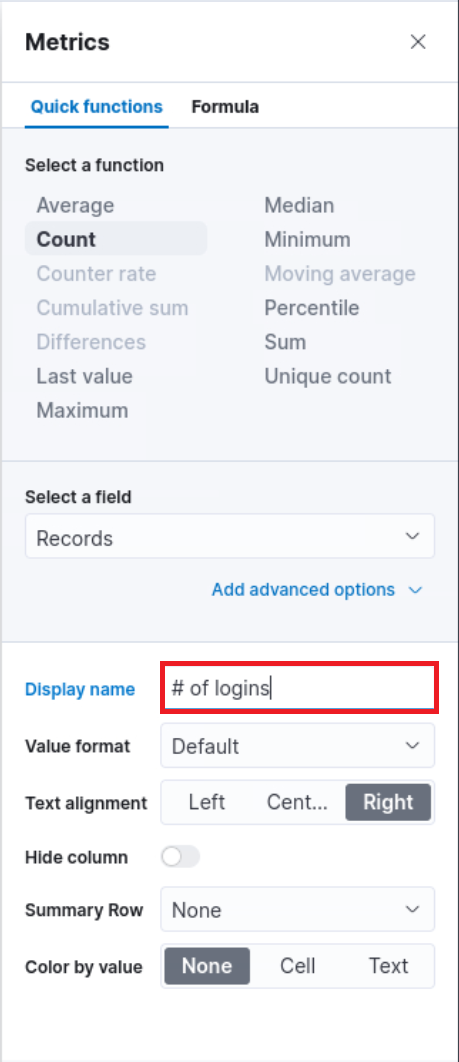The image size is (459, 1062).
Task: Switch to the Quick functions tab
Action: click(97, 107)
